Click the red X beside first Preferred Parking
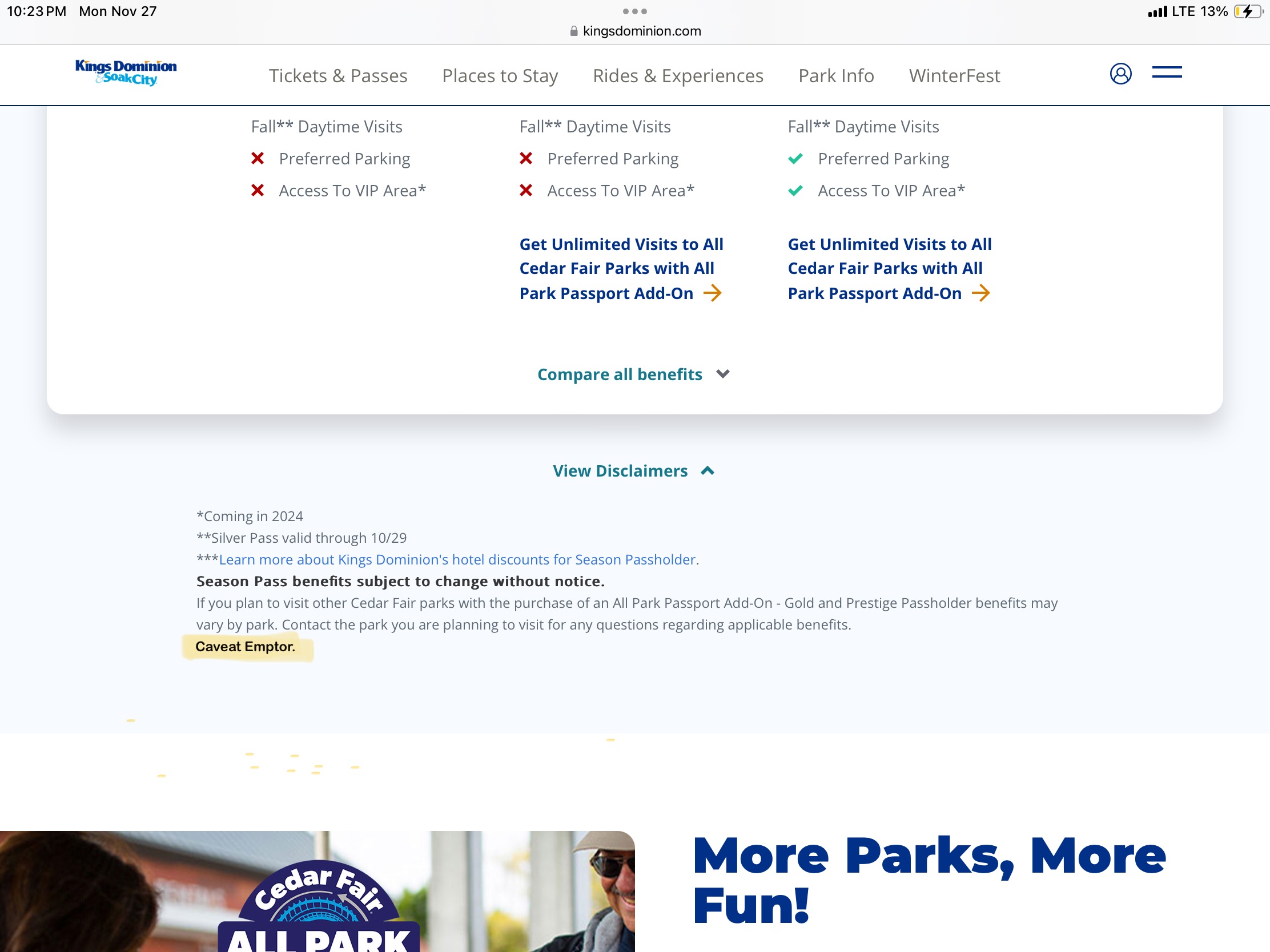The width and height of the screenshot is (1270, 952). (258, 158)
